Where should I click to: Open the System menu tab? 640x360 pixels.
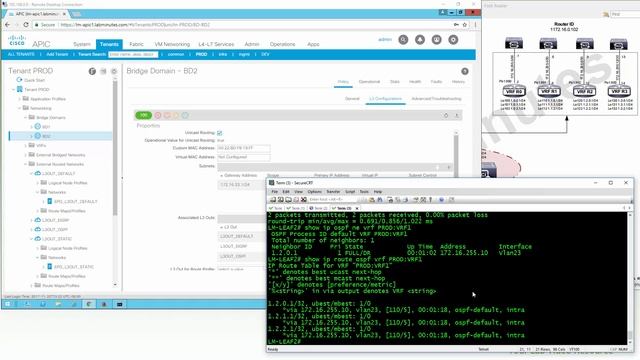coord(82,44)
